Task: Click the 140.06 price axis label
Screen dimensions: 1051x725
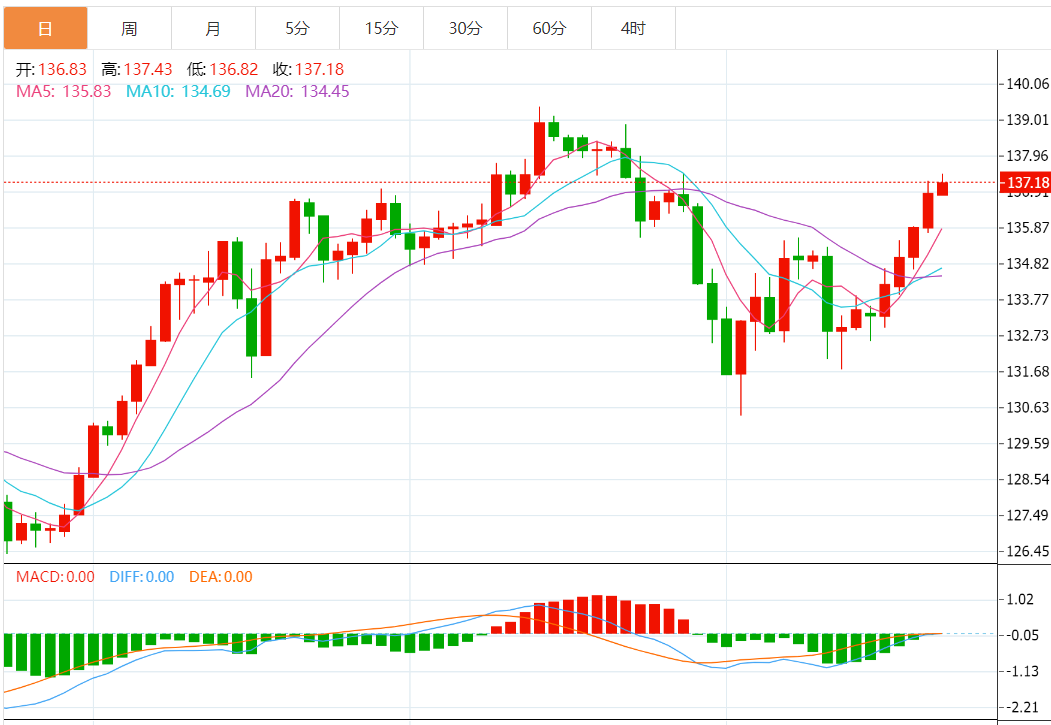Action: point(1028,84)
